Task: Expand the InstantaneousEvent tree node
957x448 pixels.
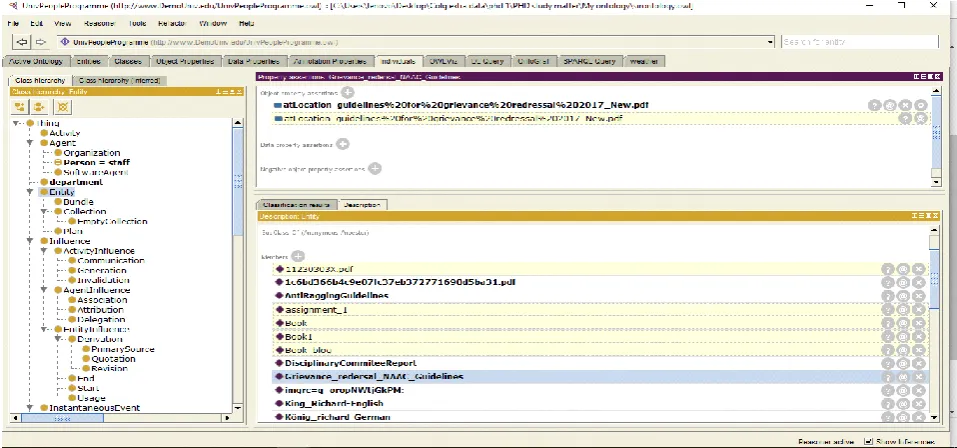Action: click(x=30, y=407)
